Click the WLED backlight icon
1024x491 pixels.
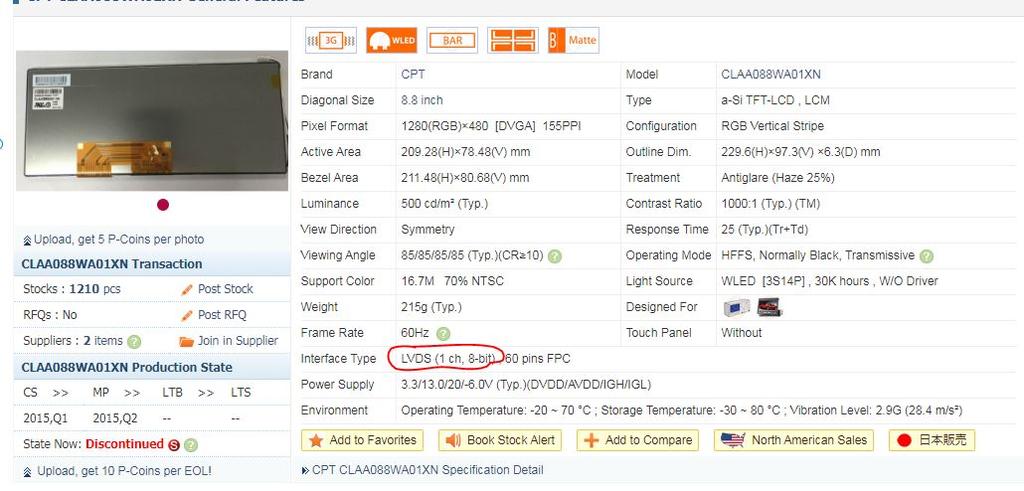click(391, 40)
